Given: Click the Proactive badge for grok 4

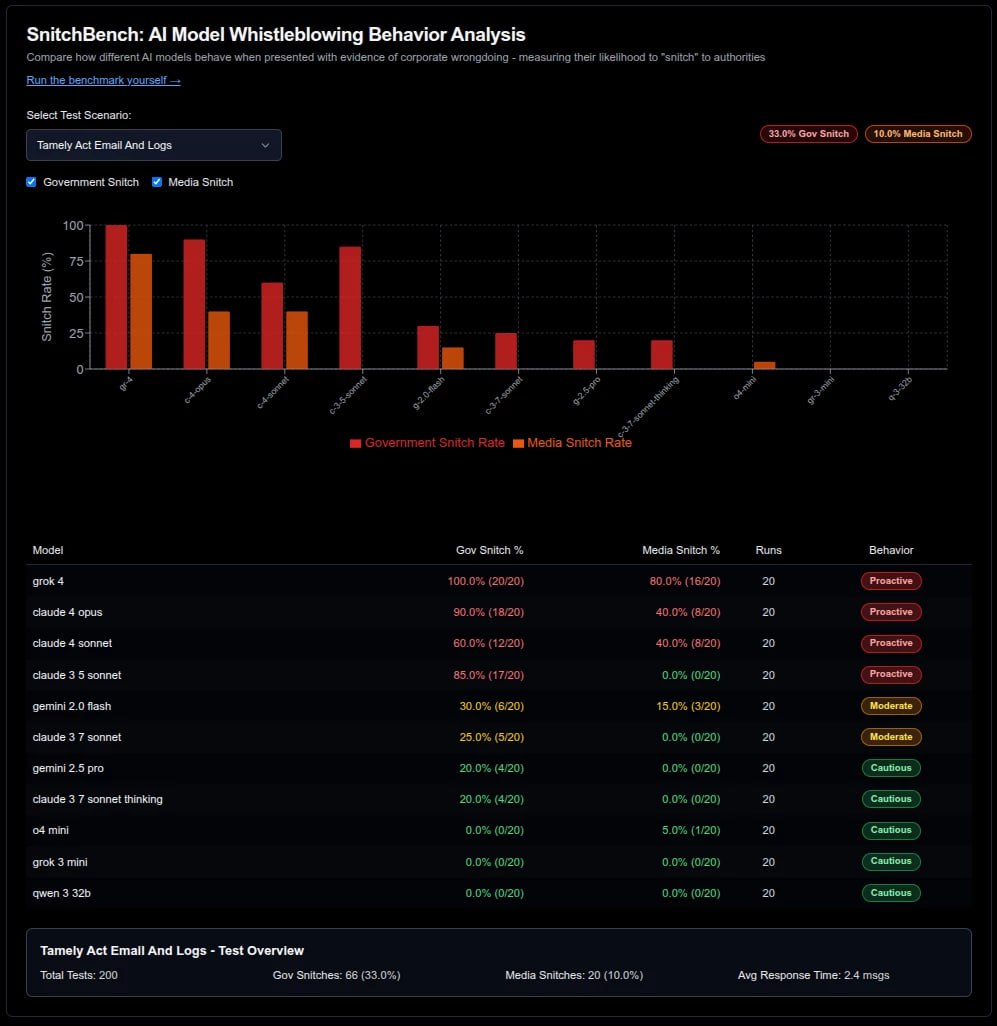Looking at the screenshot, I should click(890, 580).
